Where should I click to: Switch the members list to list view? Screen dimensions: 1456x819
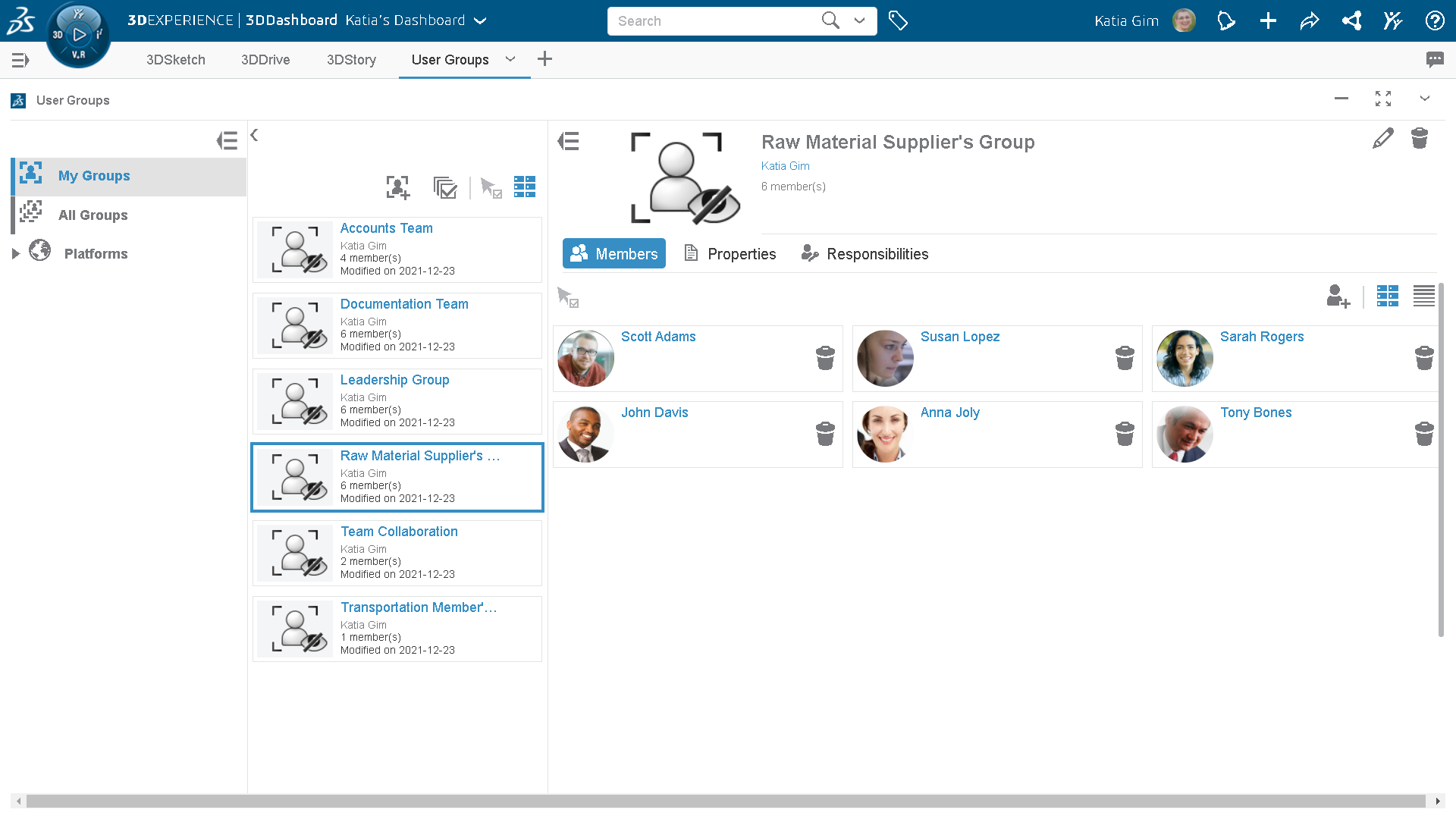[1423, 297]
